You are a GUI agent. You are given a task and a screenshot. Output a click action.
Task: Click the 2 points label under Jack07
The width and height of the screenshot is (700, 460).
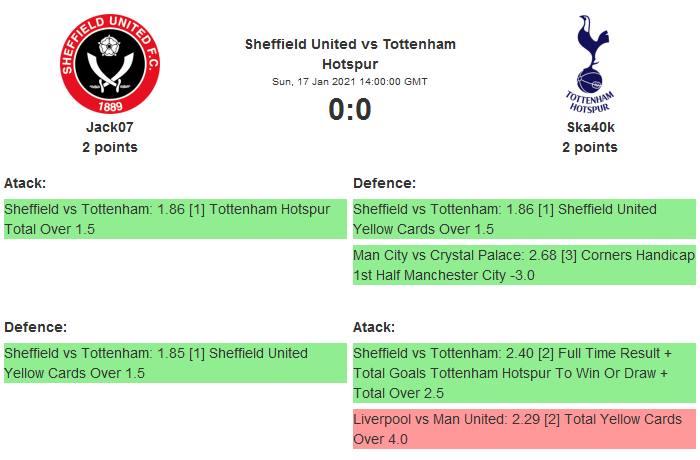coord(110,147)
